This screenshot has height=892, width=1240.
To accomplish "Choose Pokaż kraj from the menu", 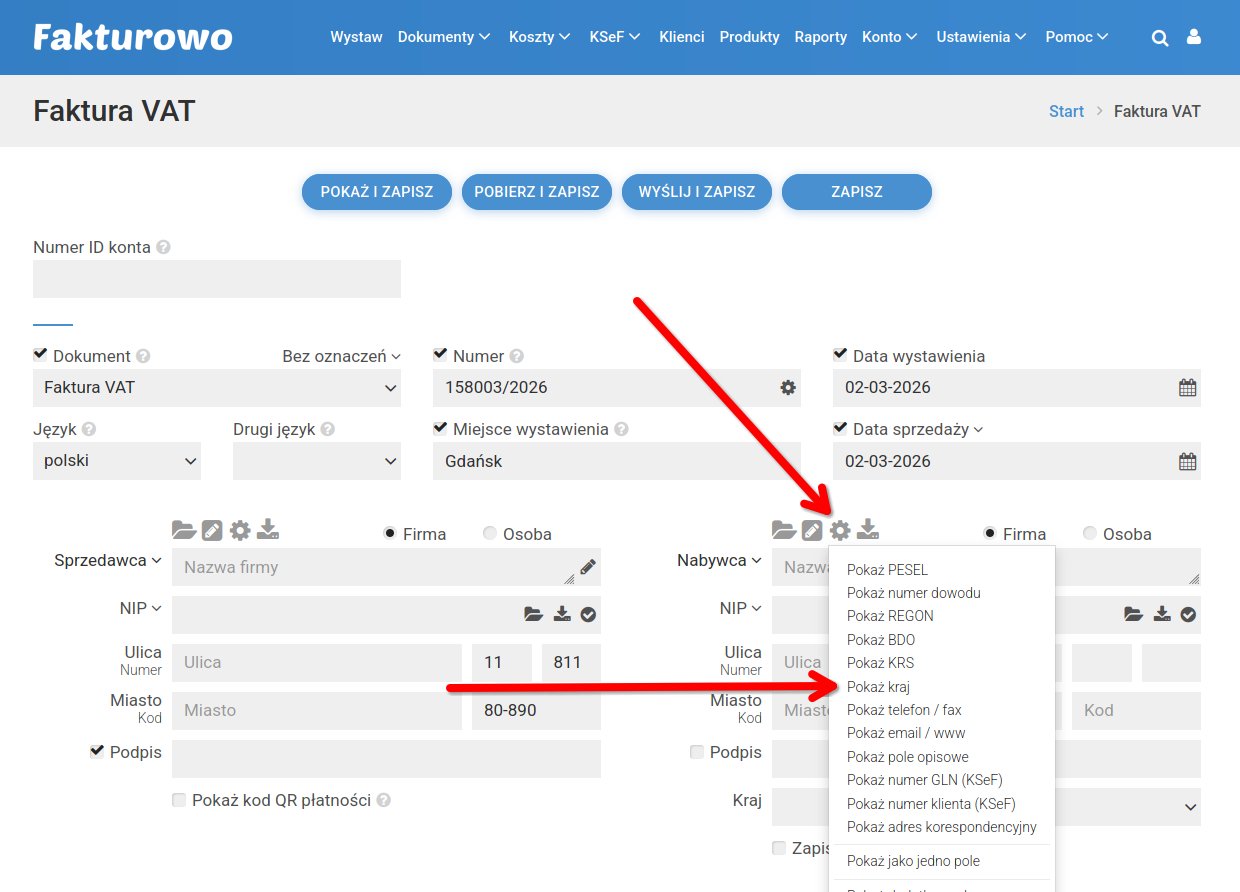I will [878, 687].
